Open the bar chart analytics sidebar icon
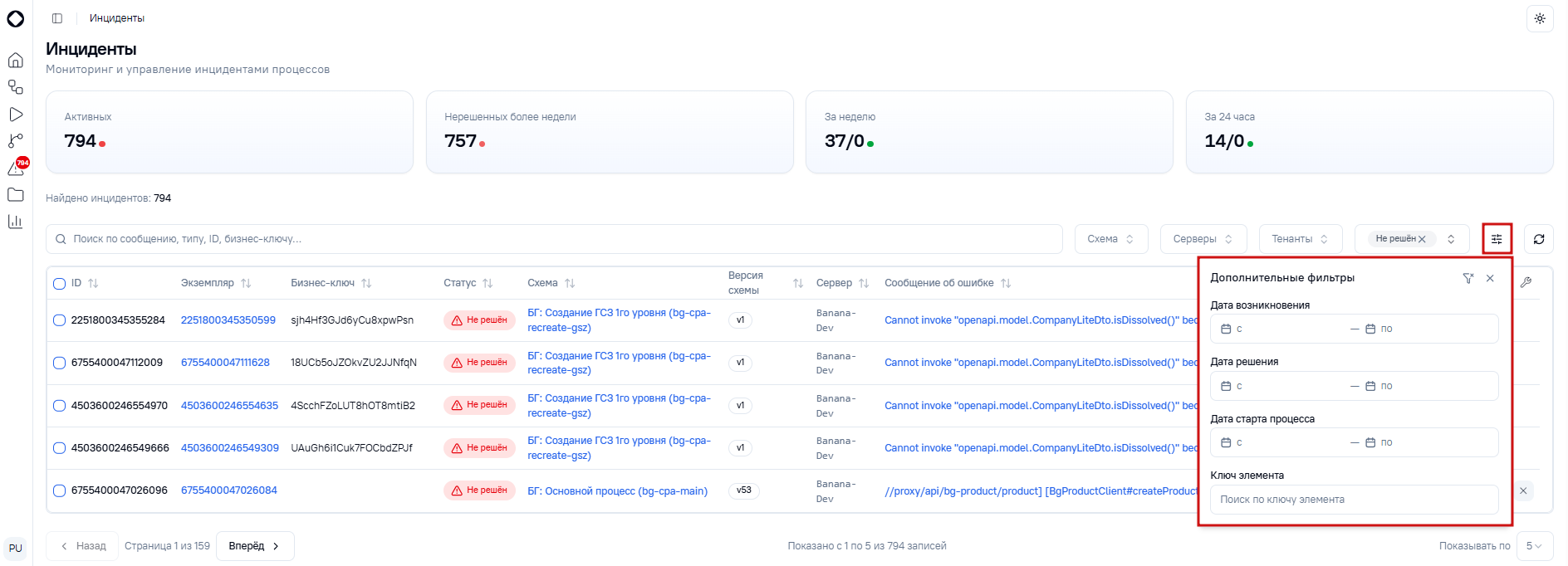The height and width of the screenshot is (566, 1568). (15, 221)
